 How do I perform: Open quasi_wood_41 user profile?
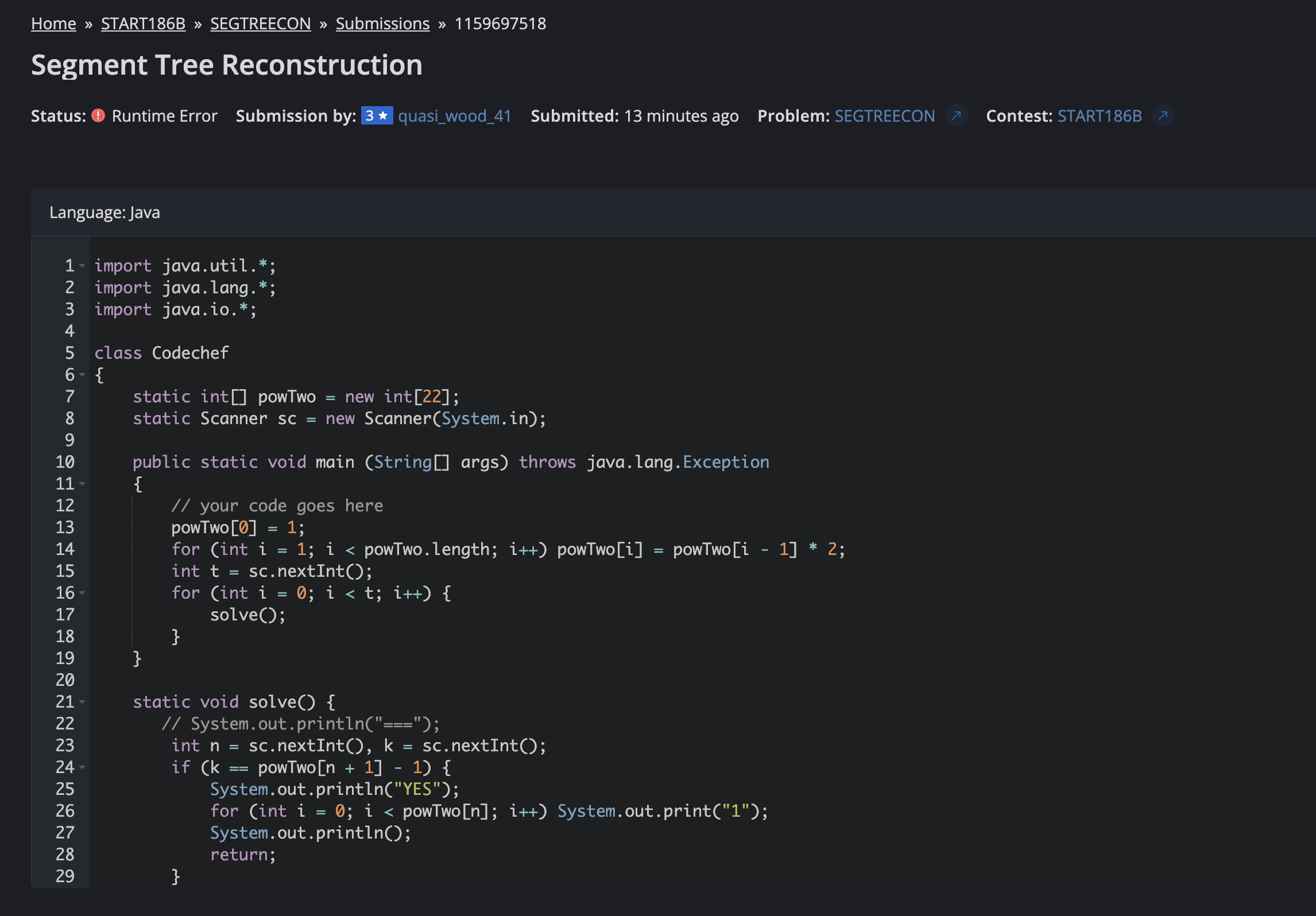(x=454, y=116)
